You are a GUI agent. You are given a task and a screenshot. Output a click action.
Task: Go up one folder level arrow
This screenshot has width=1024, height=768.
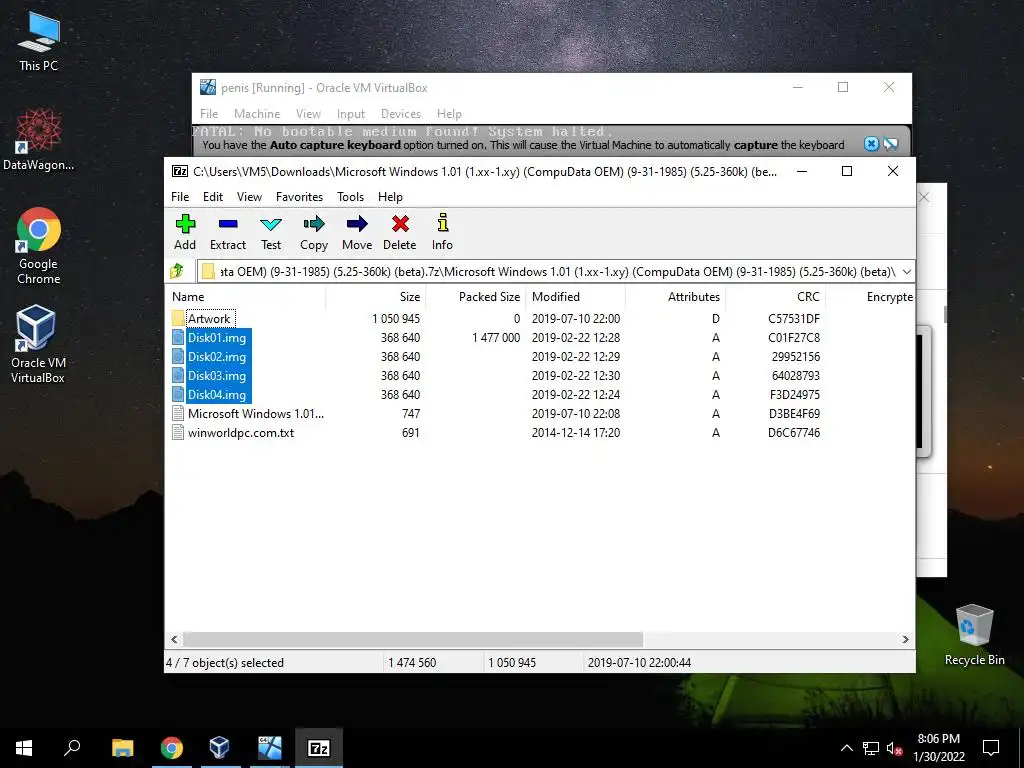(x=177, y=271)
